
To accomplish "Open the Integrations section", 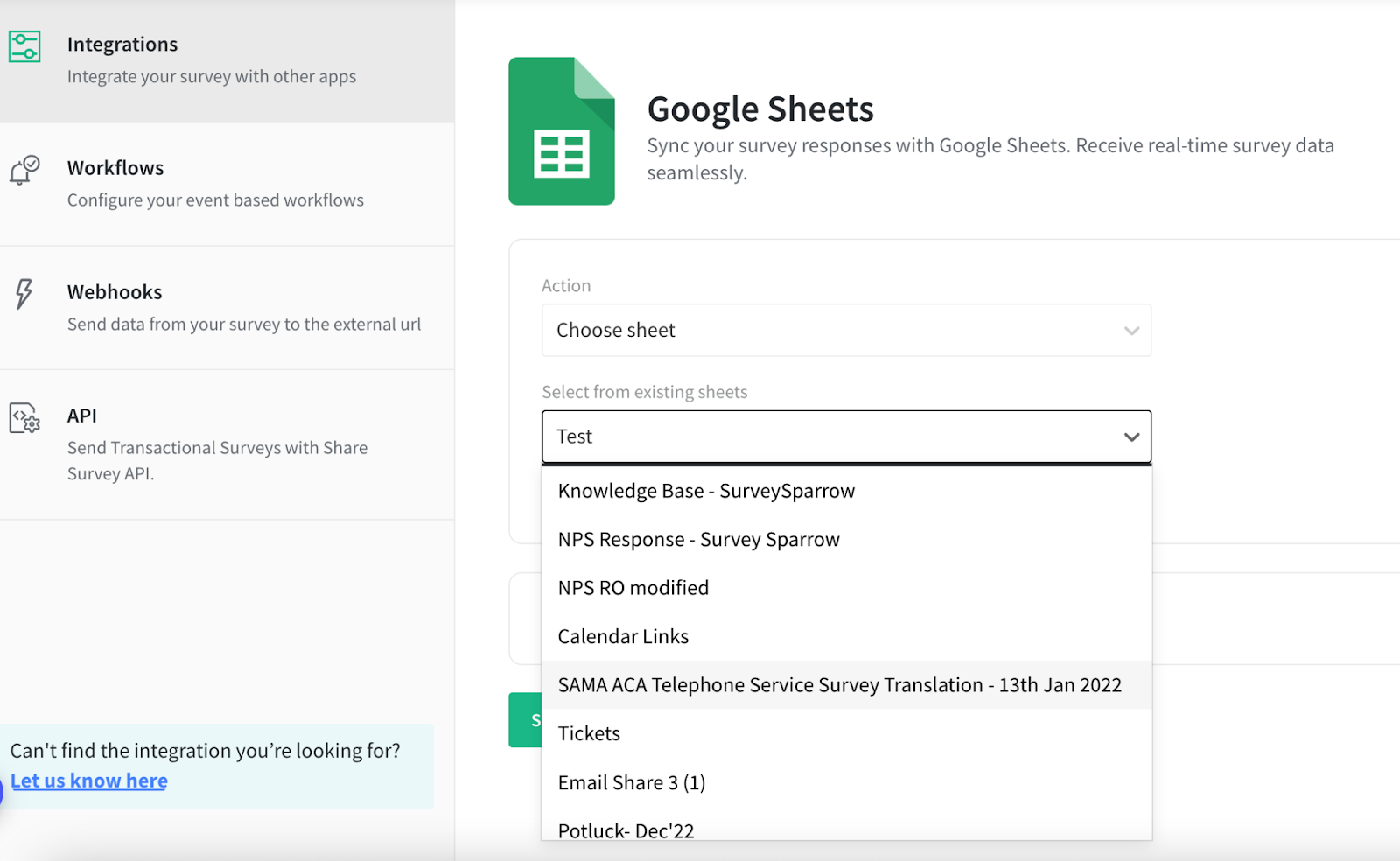I will 227,60.
